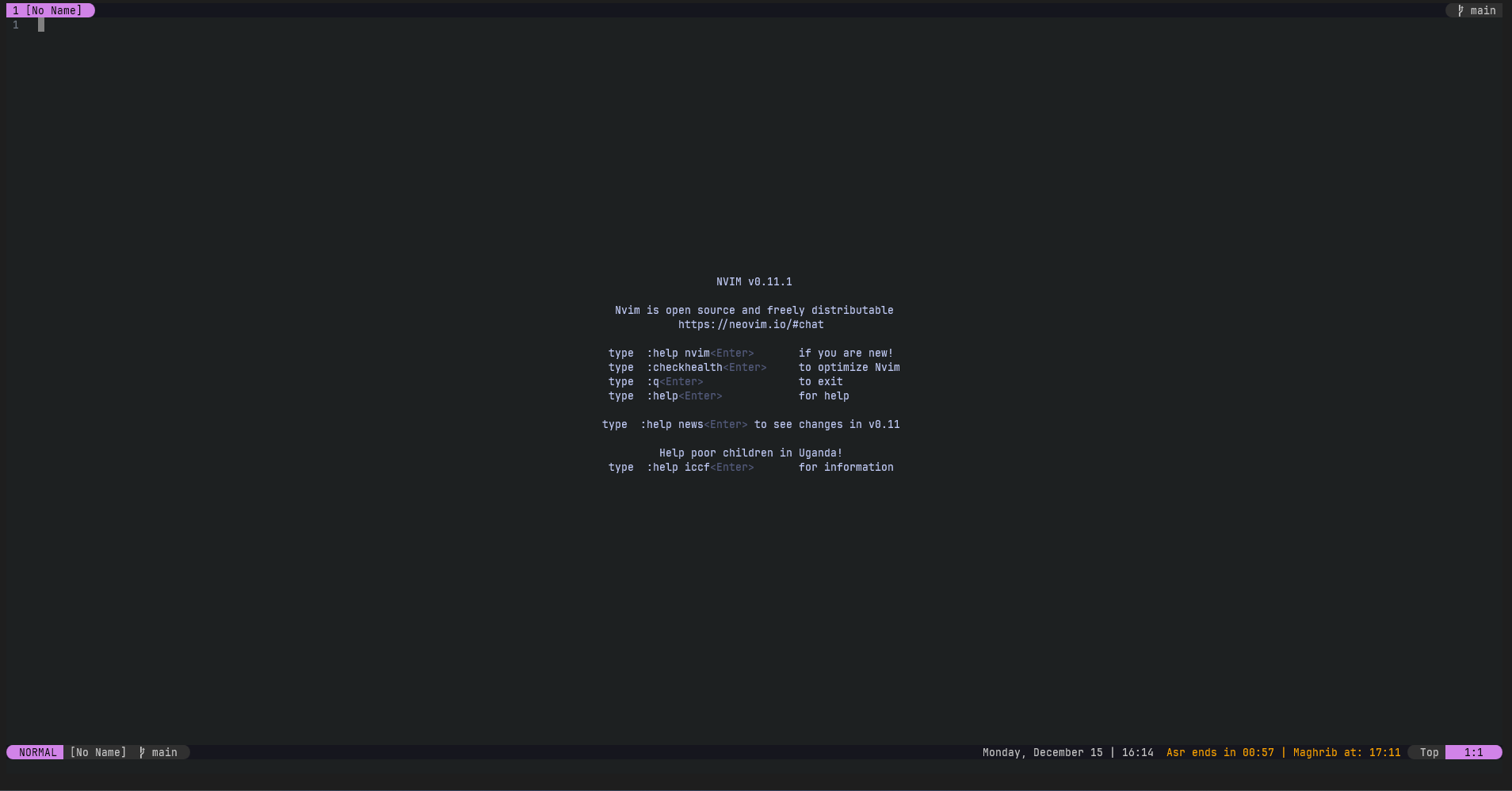Screen dimensions: 1512x791
Task: Click the 'Help poor children in Uganda!' text
Action: tap(750, 453)
